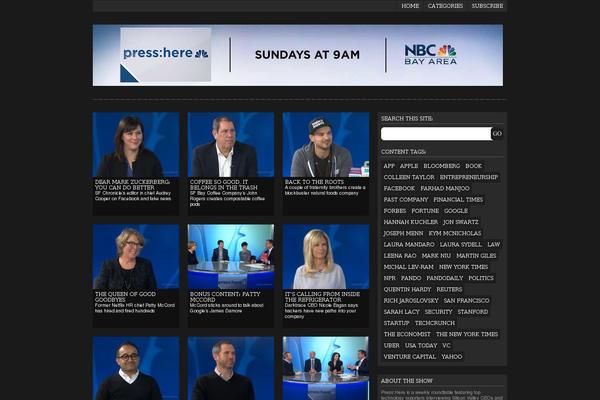Viewport: 600px width, 400px height.
Task: Open It's Calling From Inside the Refrigerator headline
Action: 322,297
